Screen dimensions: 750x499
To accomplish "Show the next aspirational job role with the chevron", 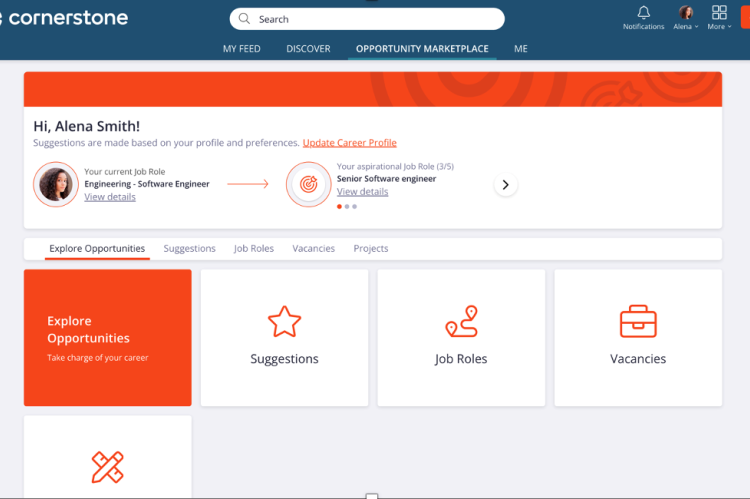I will click(x=506, y=185).
